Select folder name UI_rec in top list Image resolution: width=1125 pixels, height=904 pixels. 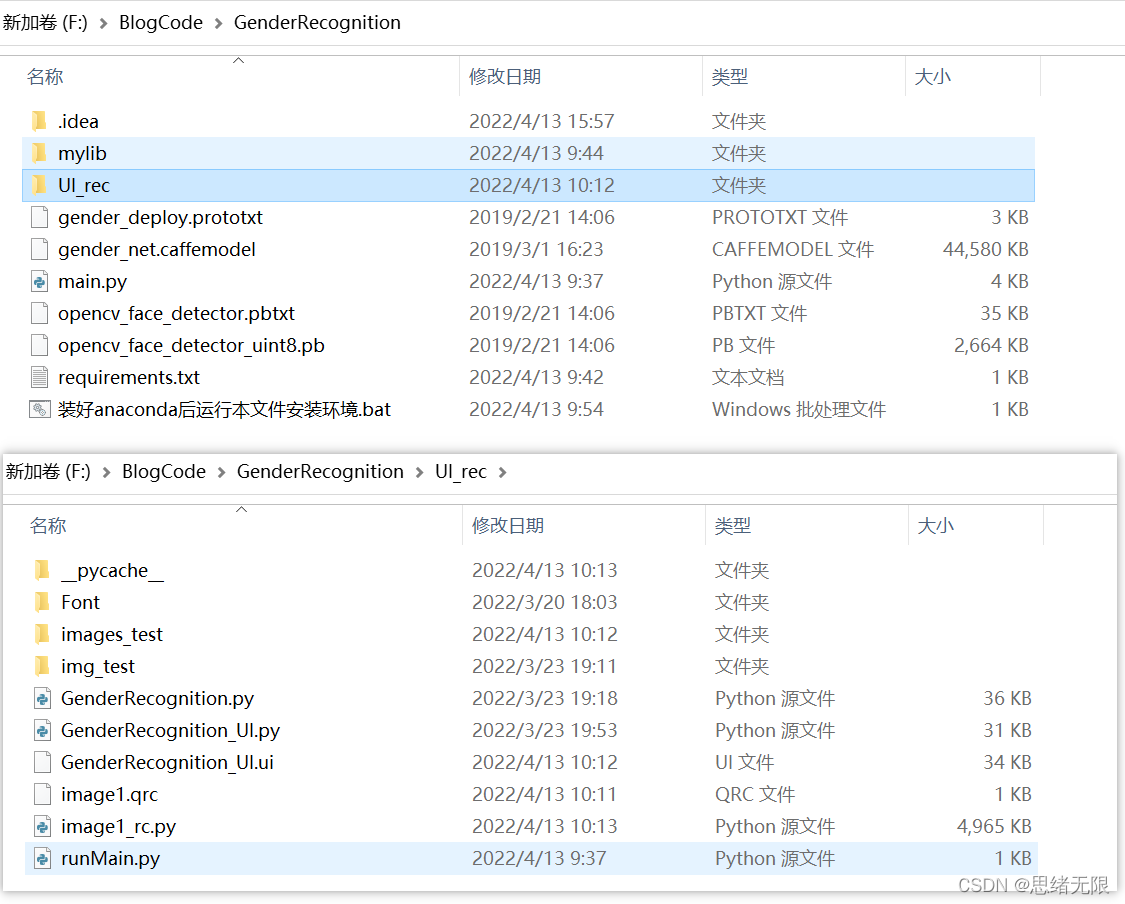[x=83, y=186]
